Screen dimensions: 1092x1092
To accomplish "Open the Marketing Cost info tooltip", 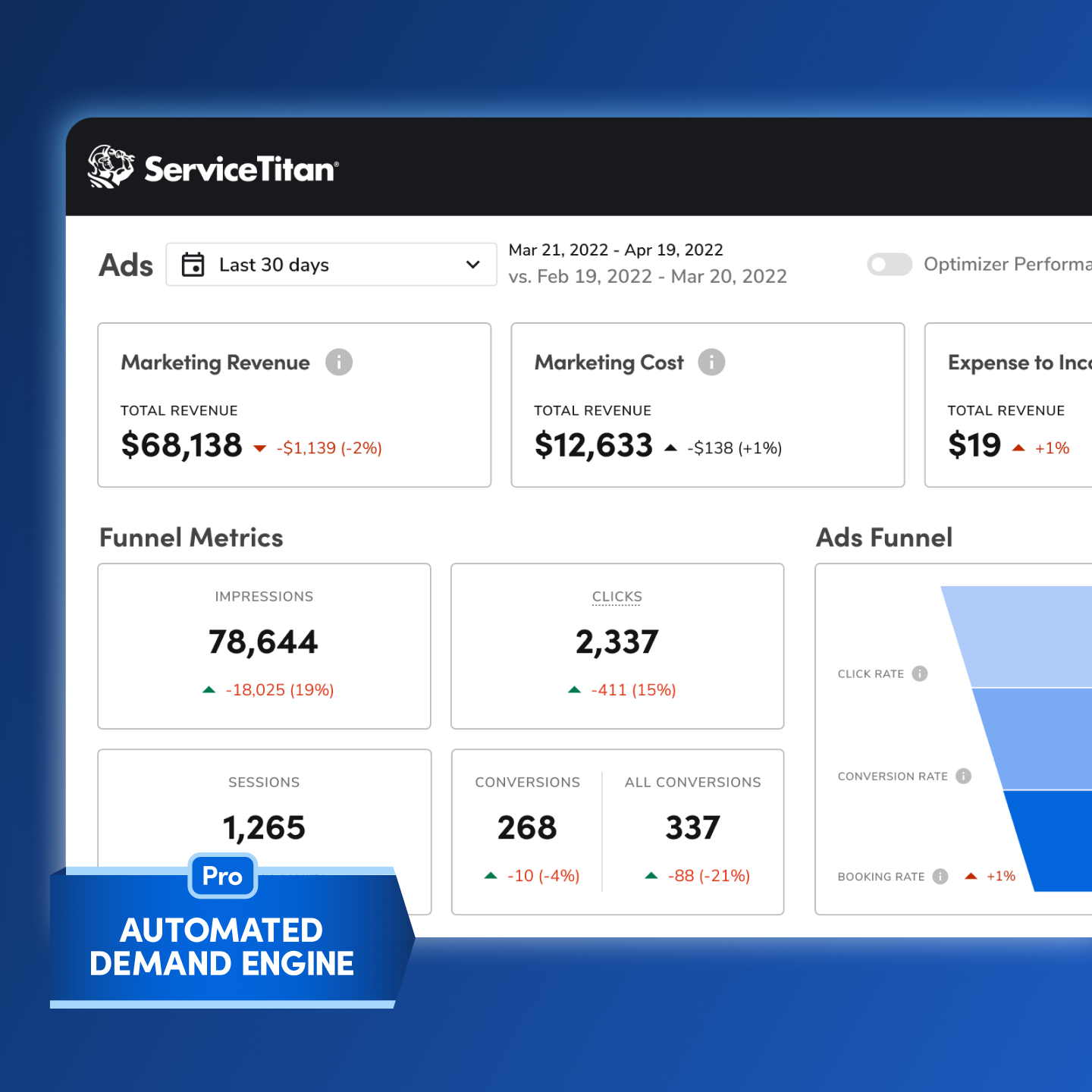I will [711, 362].
